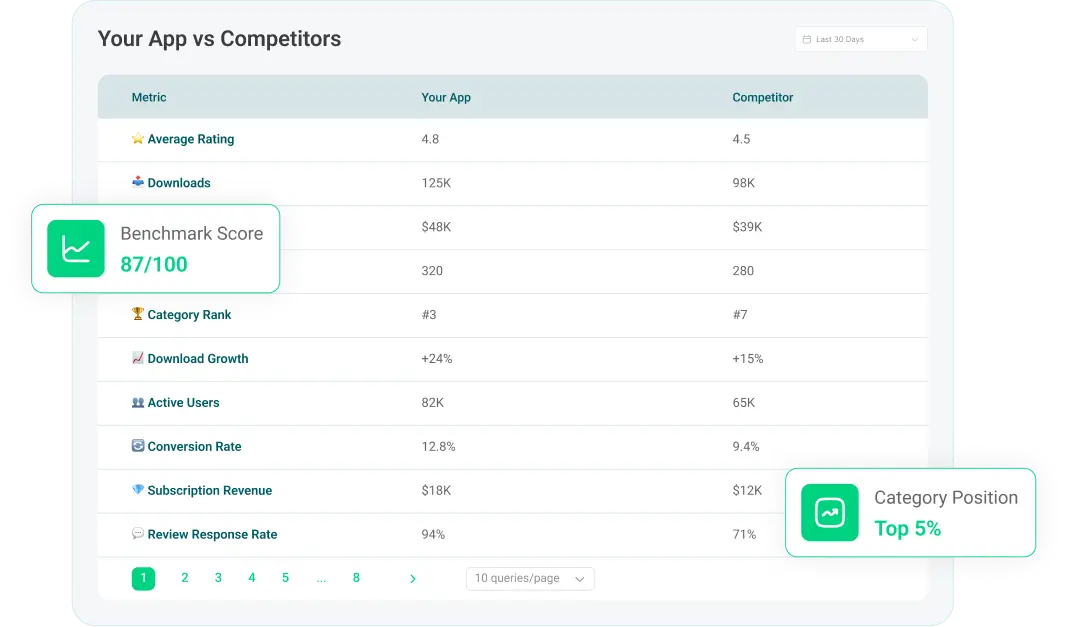Screen dimensions: 1068x627
Task: Click the #7 competitor rank value
Action: [x=740, y=315]
